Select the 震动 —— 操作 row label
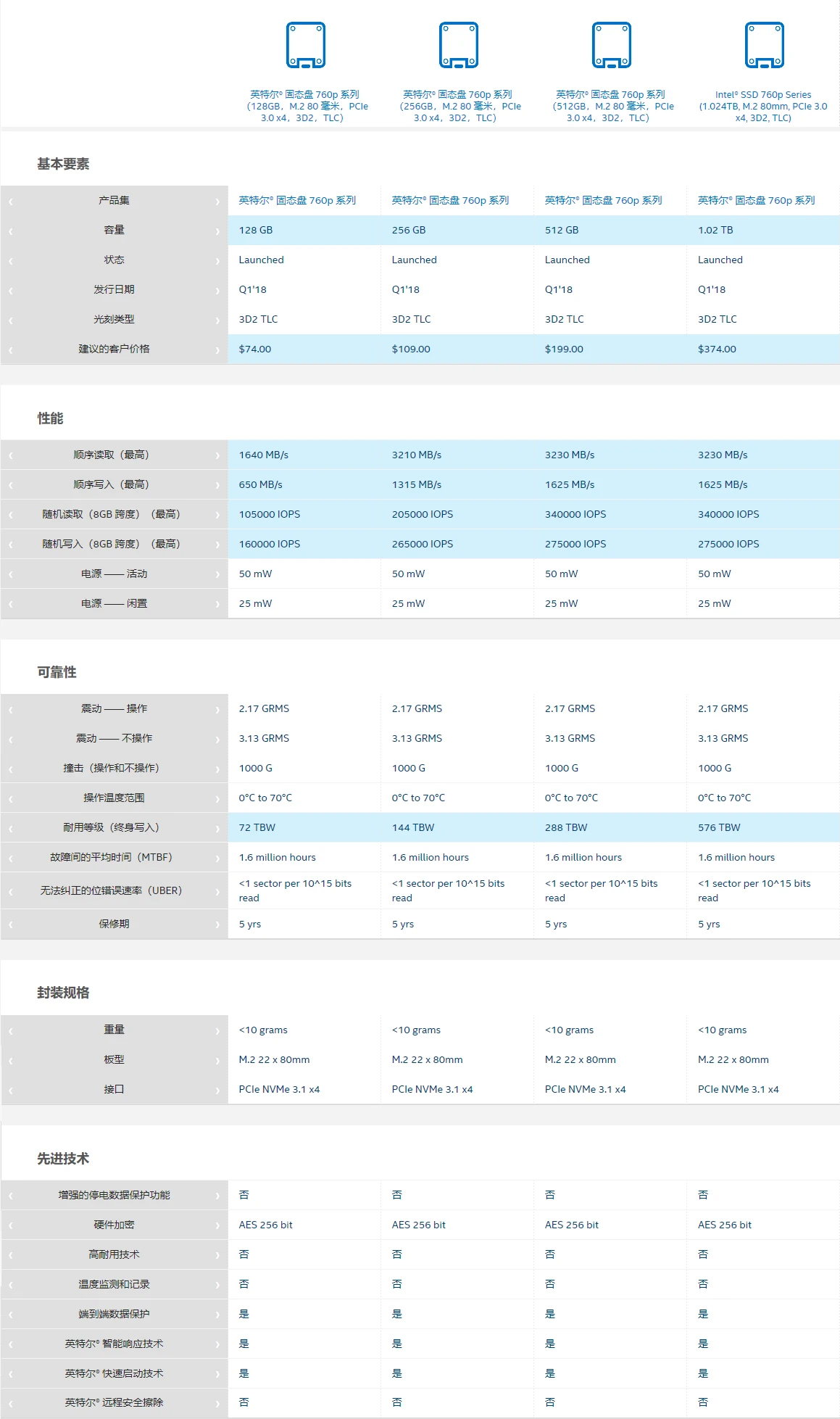This screenshot has height=1419, width=840. tap(114, 708)
